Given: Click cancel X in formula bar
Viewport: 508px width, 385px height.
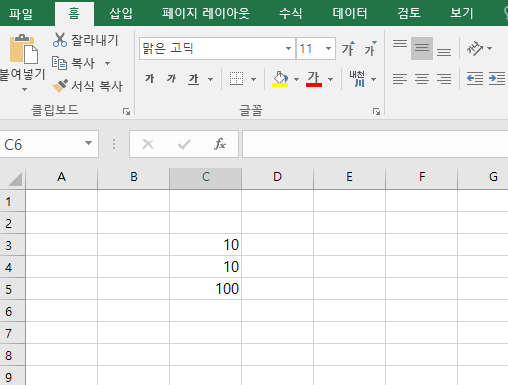Looking at the screenshot, I should click(148, 144).
